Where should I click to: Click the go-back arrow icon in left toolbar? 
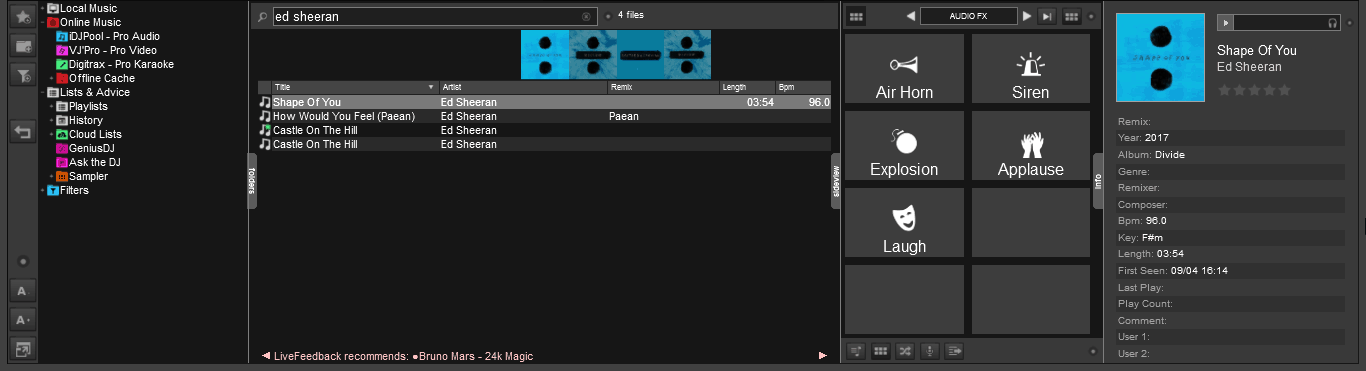point(23,131)
